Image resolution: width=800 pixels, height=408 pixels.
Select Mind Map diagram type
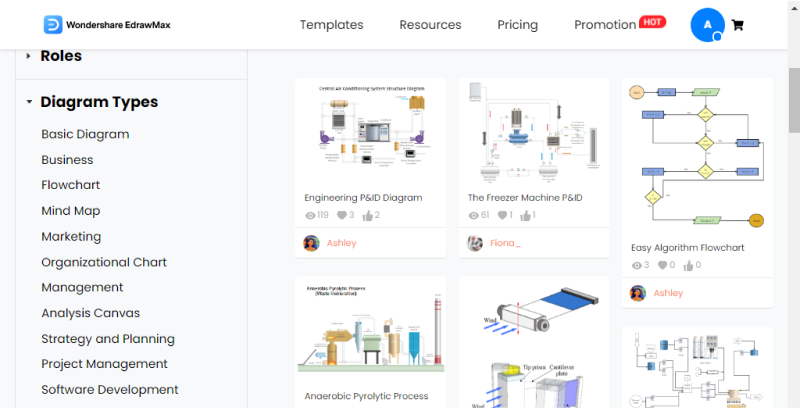[x=71, y=211]
